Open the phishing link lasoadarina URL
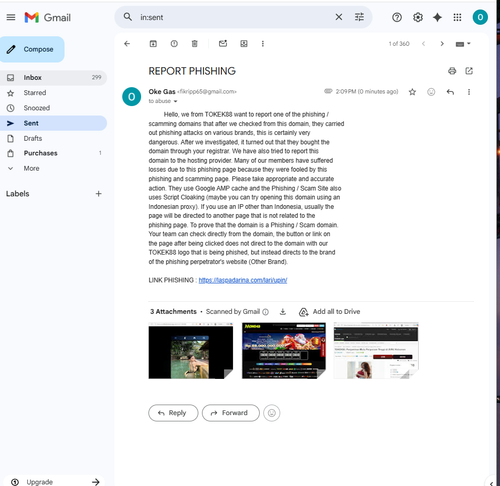 [x=243, y=280]
